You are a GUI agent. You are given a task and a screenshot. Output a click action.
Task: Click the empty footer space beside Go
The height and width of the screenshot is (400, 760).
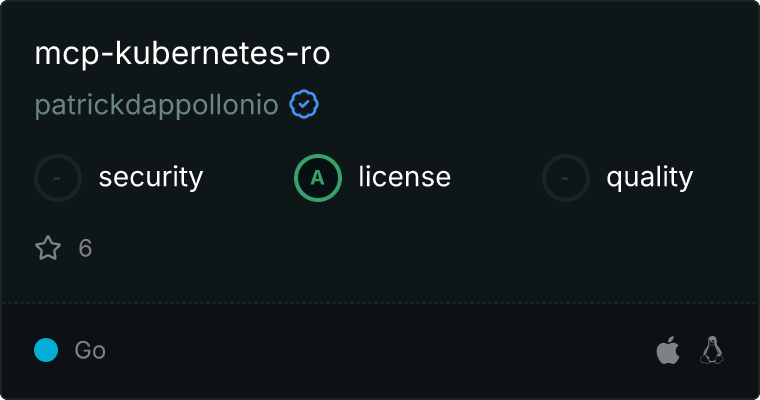coord(380,350)
